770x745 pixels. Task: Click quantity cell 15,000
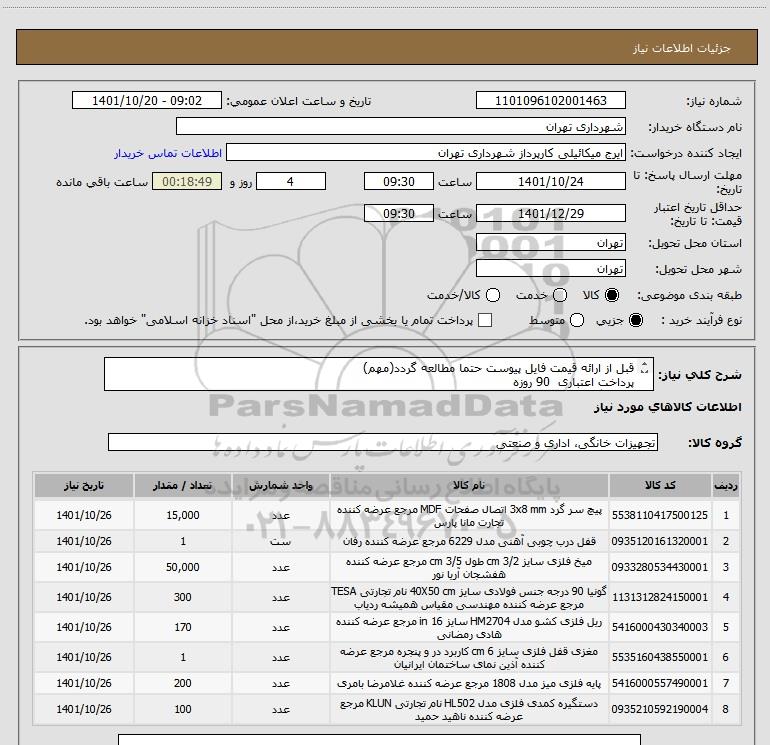point(183,515)
